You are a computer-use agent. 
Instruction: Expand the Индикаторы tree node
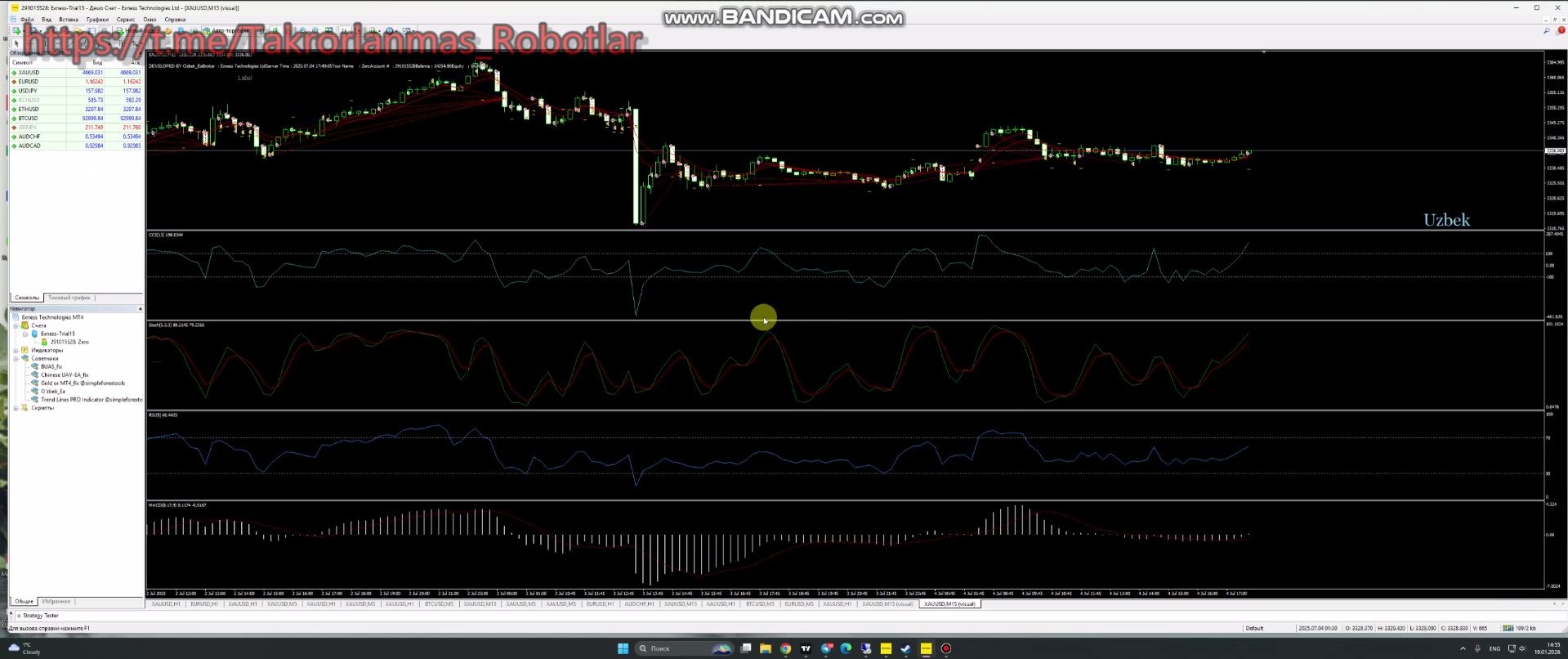click(x=16, y=350)
